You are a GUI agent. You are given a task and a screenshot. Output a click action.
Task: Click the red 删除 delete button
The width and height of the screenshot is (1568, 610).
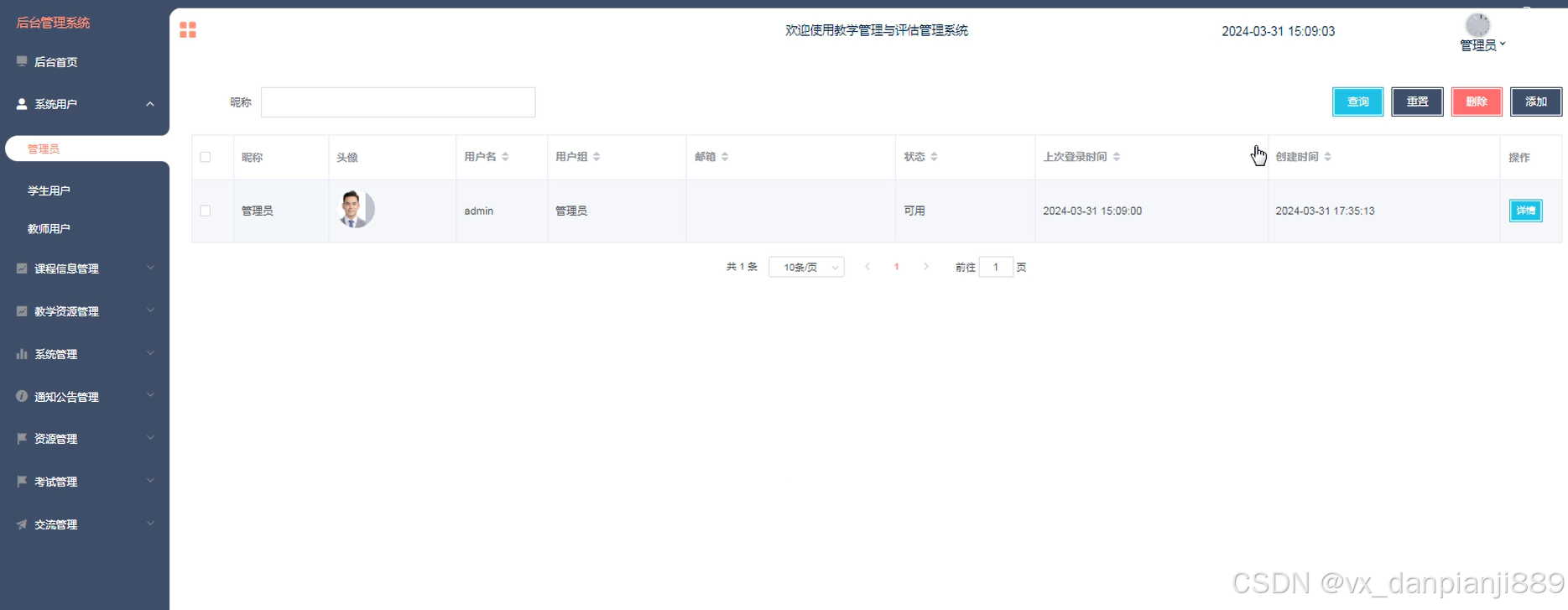1477,102
